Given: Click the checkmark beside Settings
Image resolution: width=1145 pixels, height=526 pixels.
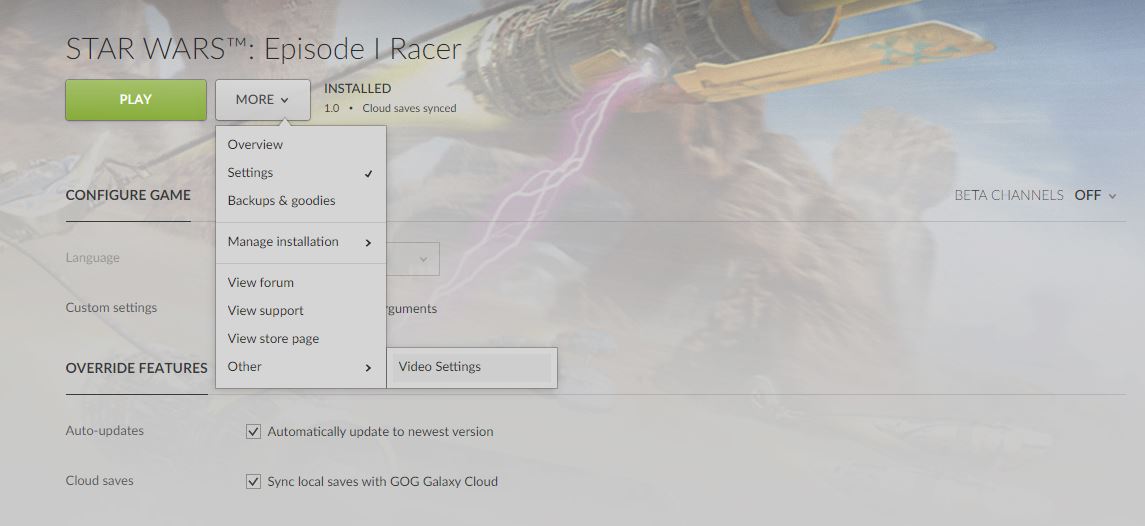Looking at the screenshot, I should click(x=369, y=173).
